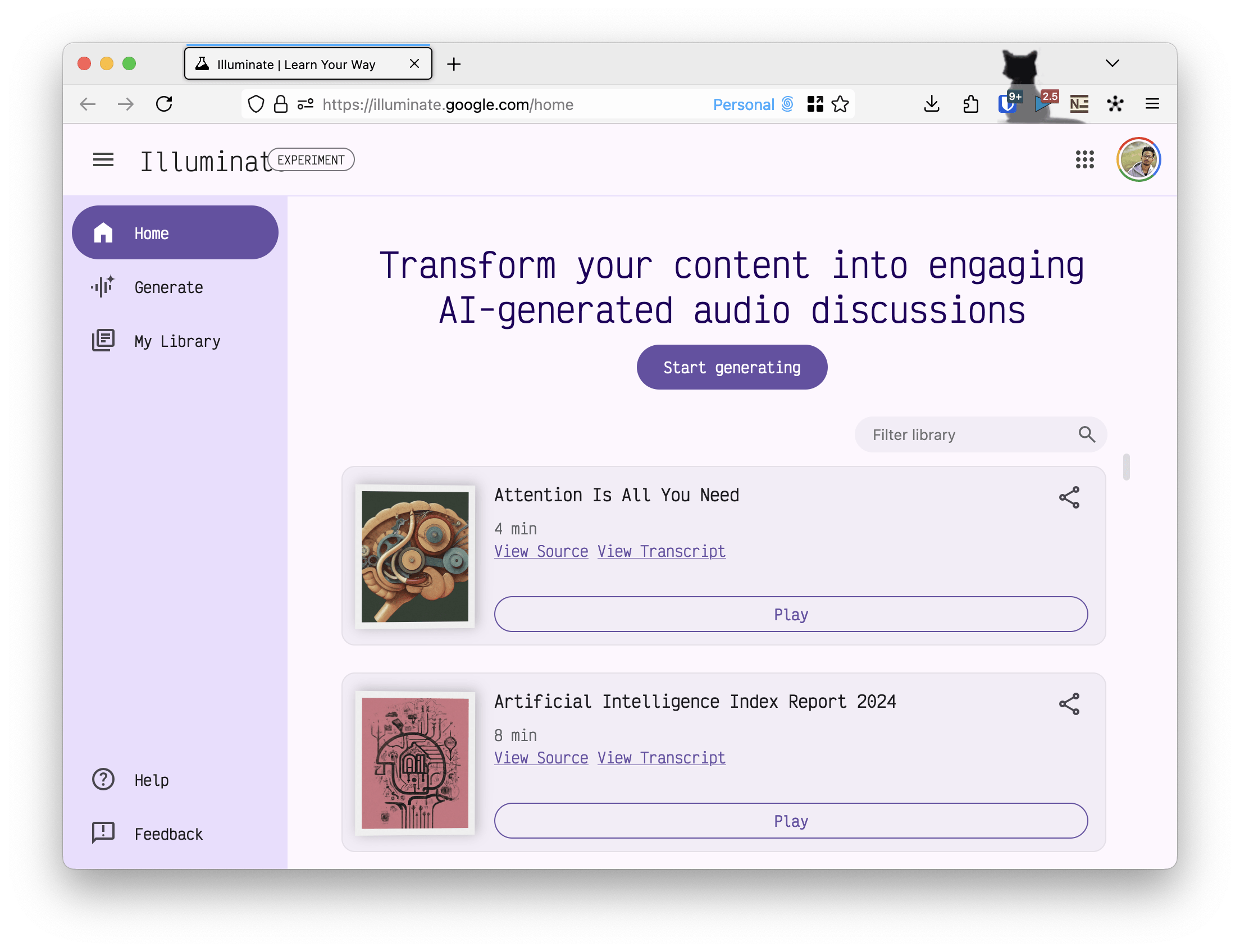
Task: Open the browser application menu
Action: click(1152, 104)
